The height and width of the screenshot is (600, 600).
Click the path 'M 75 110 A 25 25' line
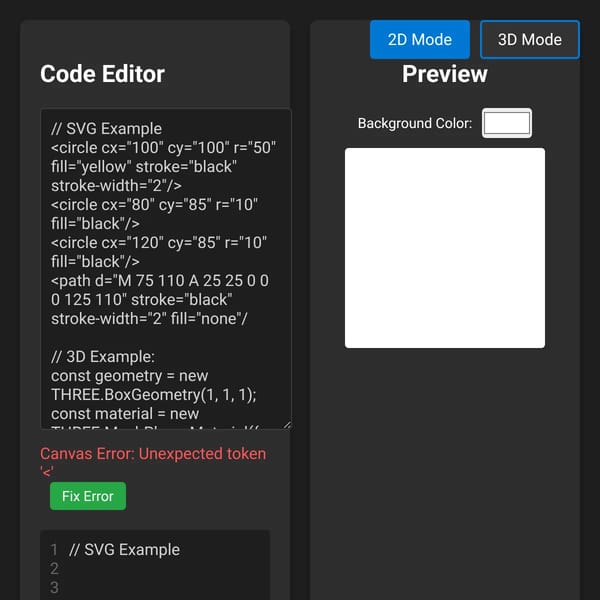(x=160, y=280)
